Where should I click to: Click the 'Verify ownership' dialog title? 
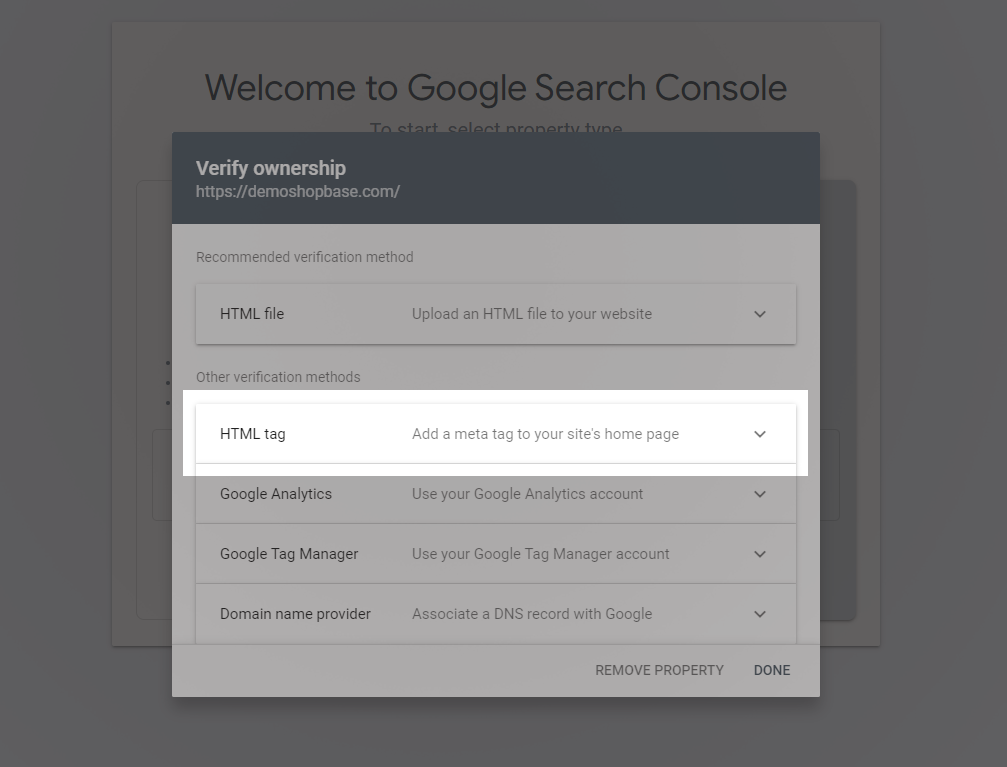pos(271,168)
